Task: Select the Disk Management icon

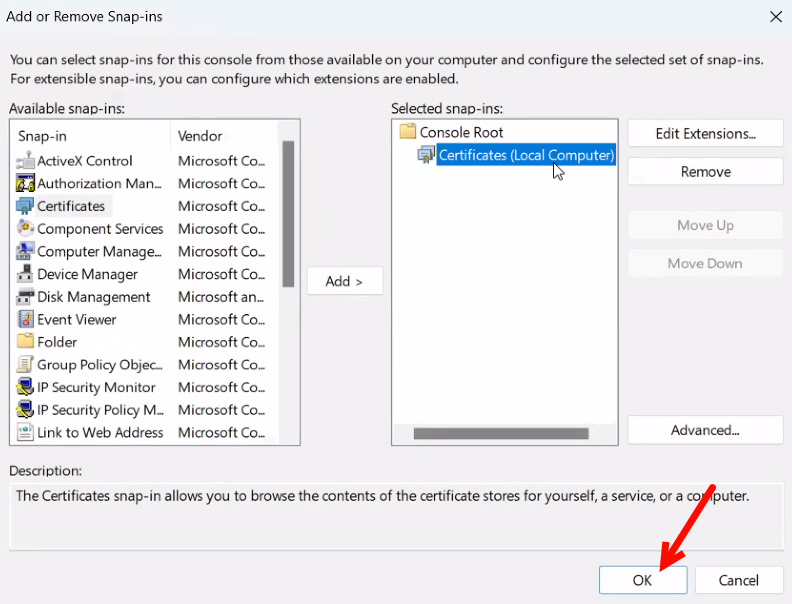Action: click(25, 297)
